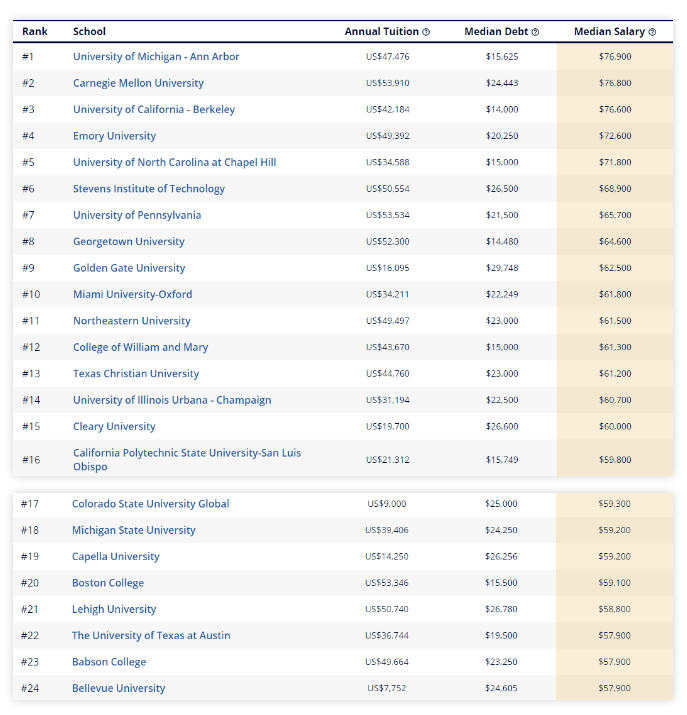687x715 pixels.
Task: Click median debt value $26,600
Action: [x=502, y=427]
